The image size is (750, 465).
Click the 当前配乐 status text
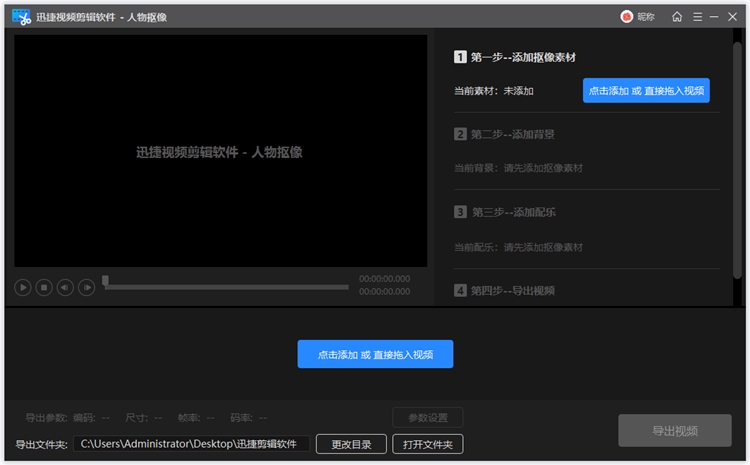point(518,247)
